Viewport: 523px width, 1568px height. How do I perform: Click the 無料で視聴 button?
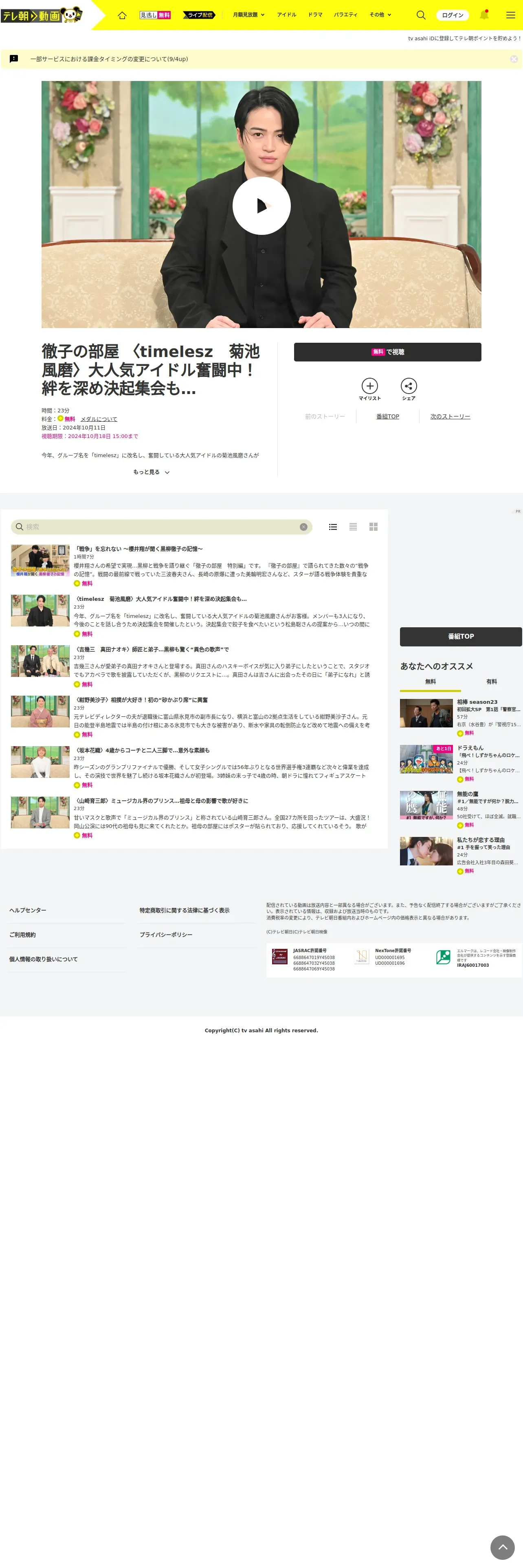coord(387,352)
